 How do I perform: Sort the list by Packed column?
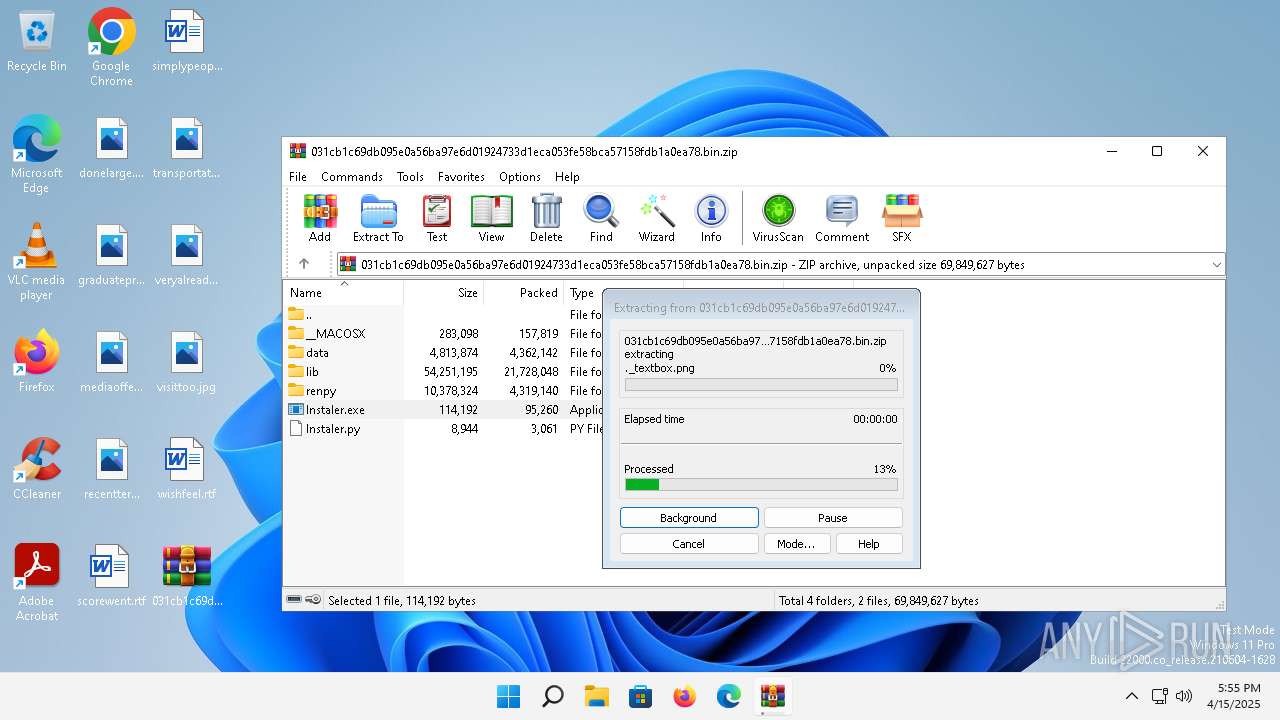(524, 293)
